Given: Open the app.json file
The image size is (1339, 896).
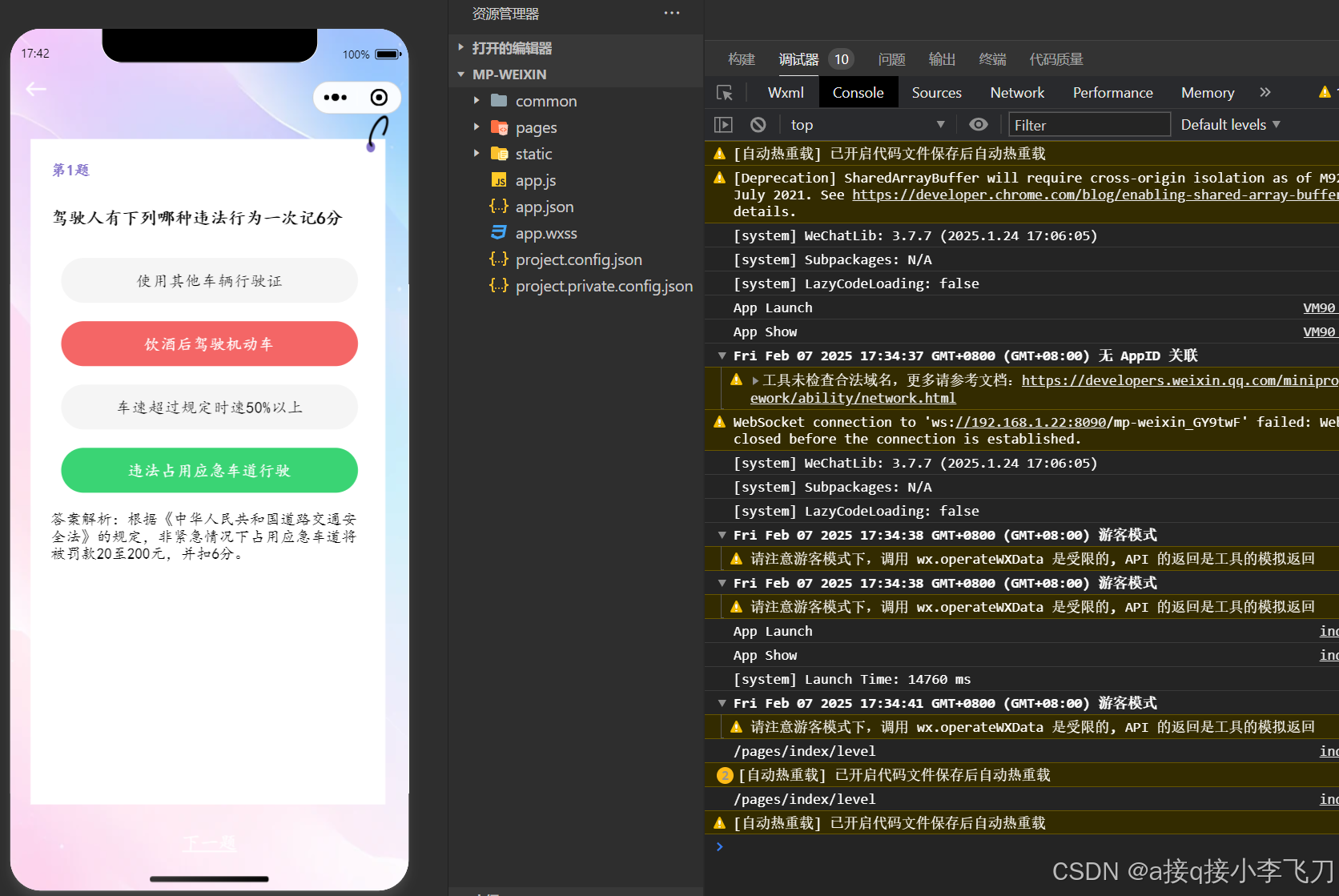Looking at the screenshot, I should [532, 207].
